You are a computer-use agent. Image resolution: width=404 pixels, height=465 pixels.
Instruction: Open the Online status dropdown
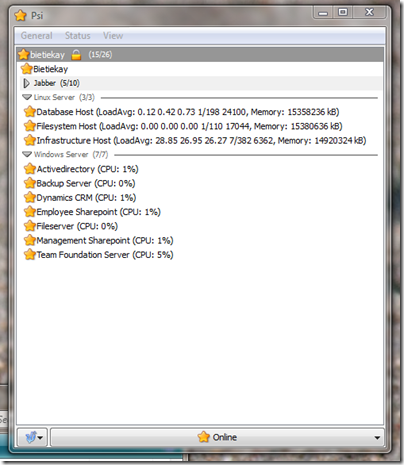[217, 437]
